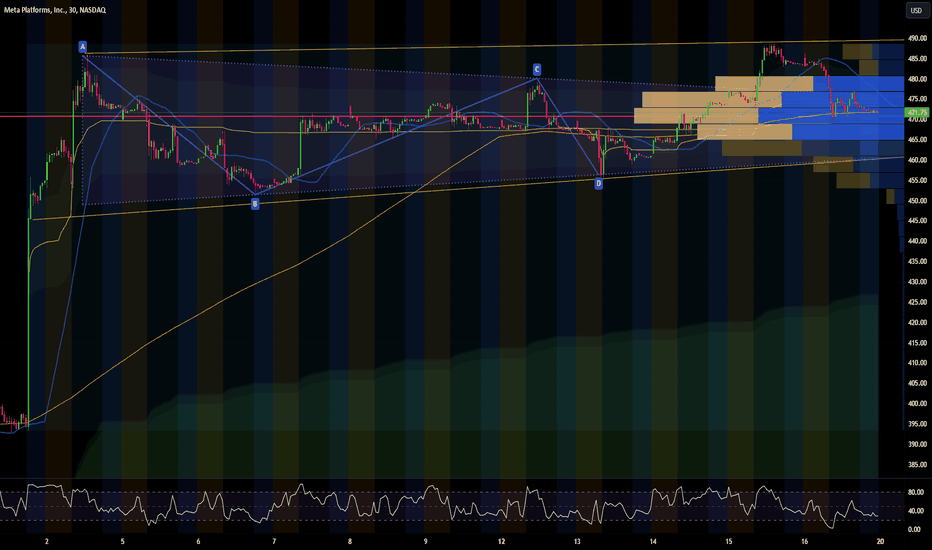The width and height of the screenshot is (932, 550).
Task: Select pattern point label C
Action: point(537,69)
